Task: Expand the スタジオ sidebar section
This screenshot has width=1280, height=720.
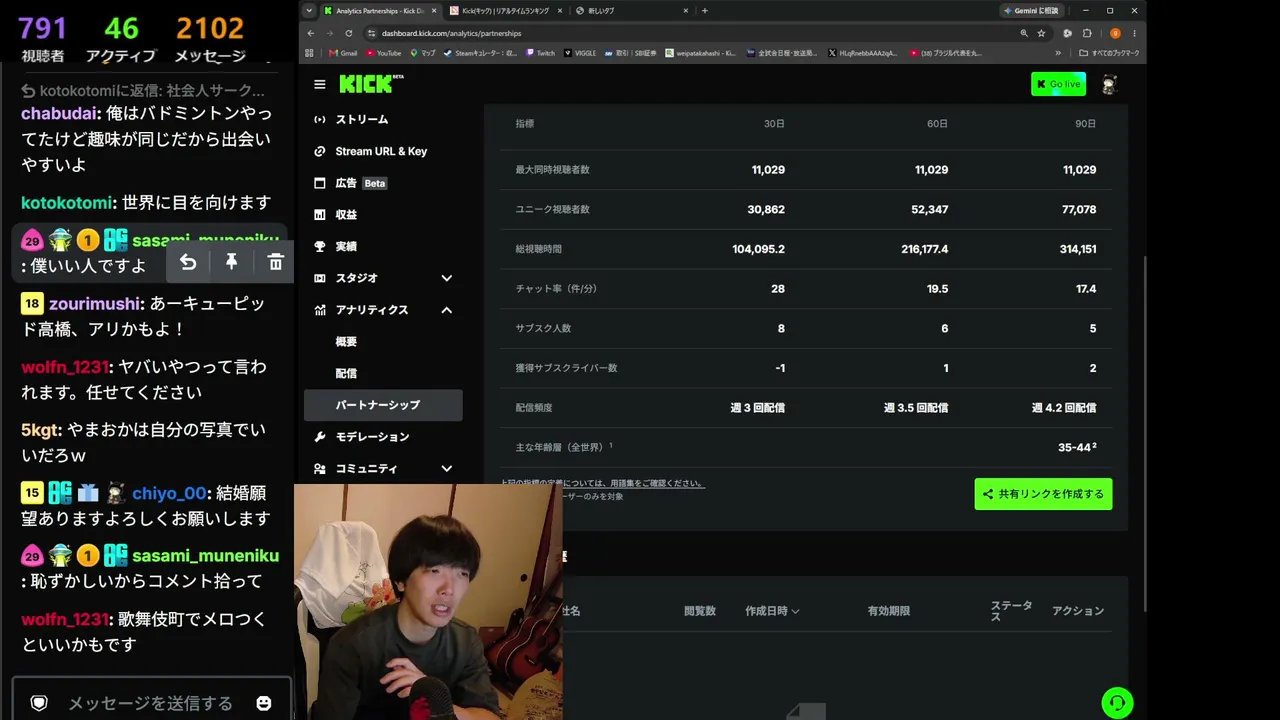Action: (x=447, y=278)
